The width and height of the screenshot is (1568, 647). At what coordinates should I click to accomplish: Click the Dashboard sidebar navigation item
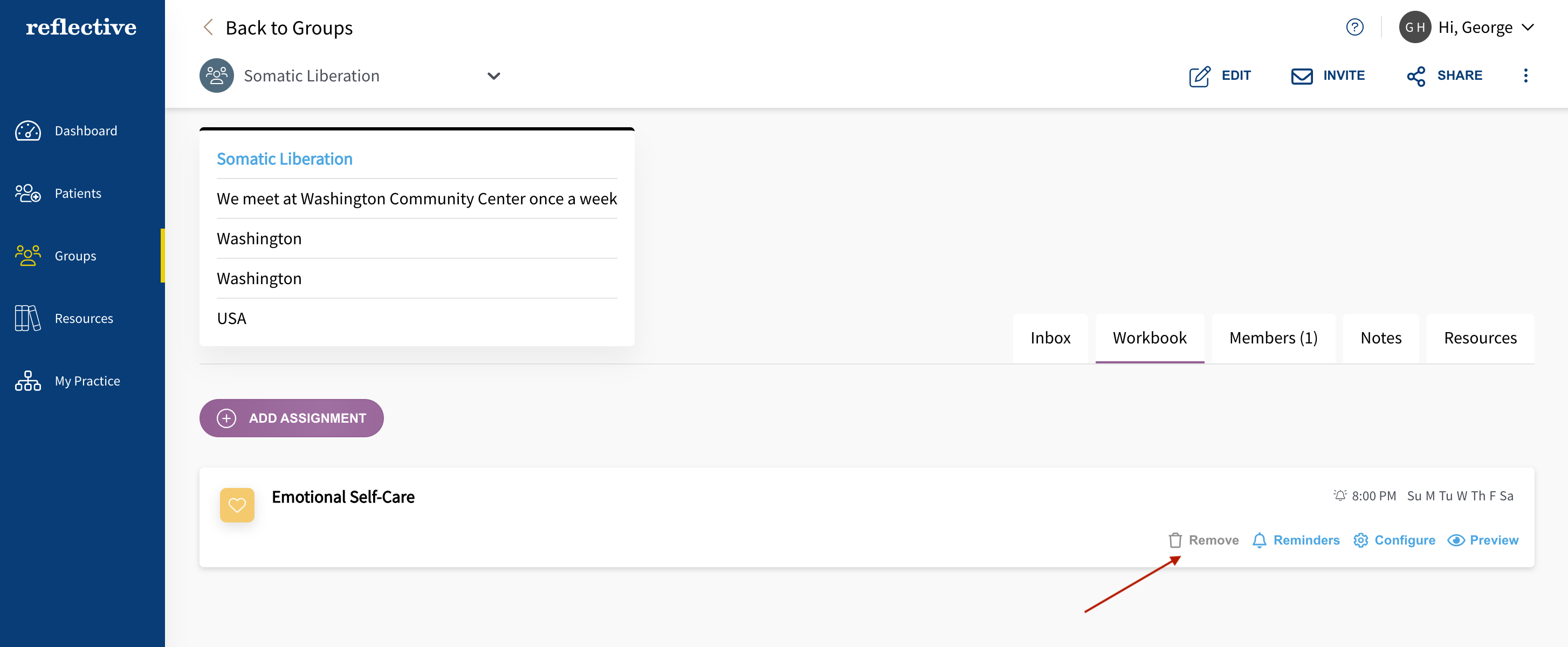pyautogui.click(x=86, y=130)
